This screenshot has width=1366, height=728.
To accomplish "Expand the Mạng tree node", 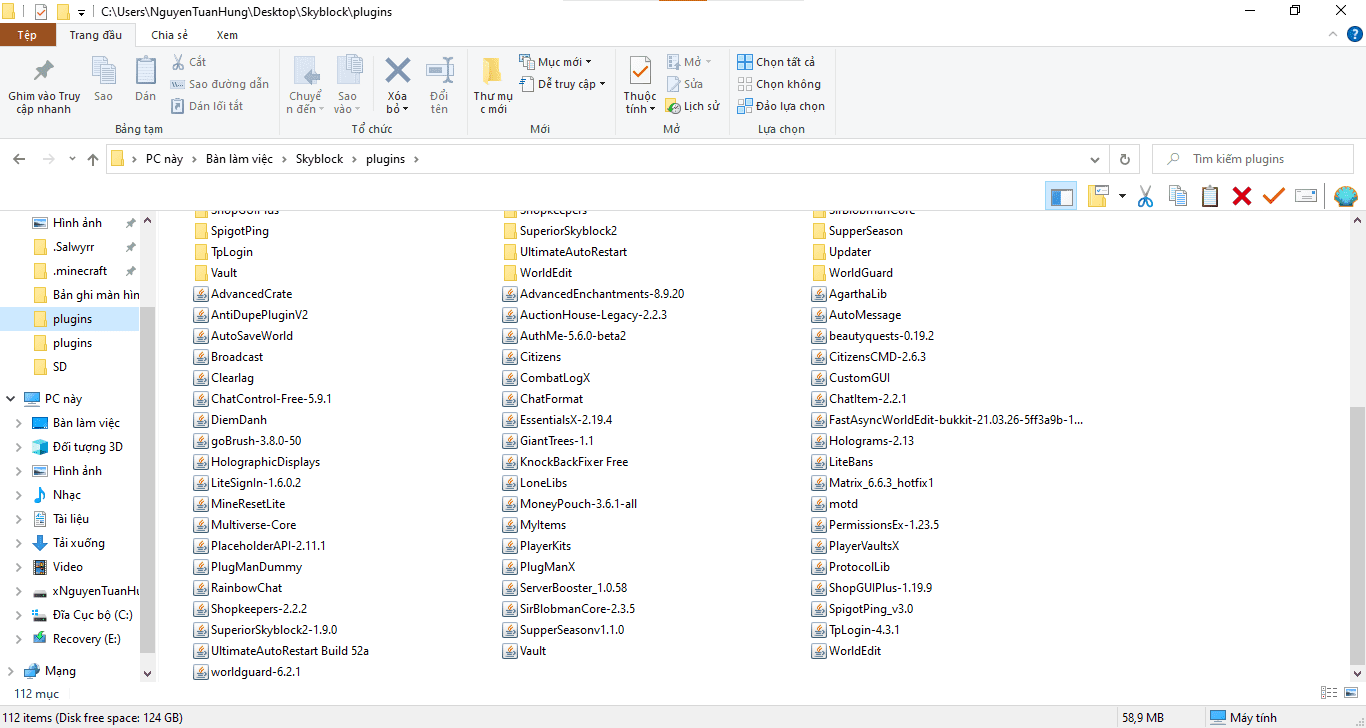I will 11,671.
